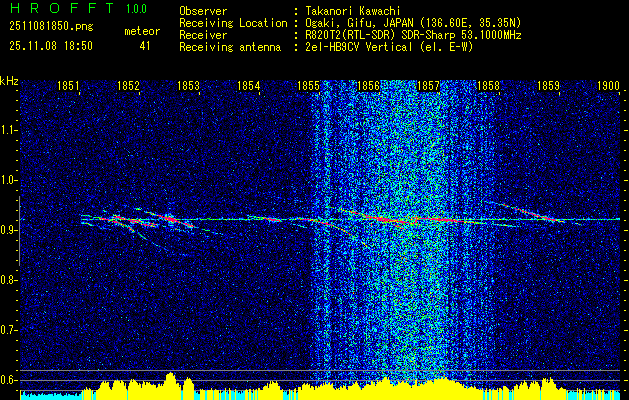
Task: Click the 1852 time marker
Action: [128, 85]
